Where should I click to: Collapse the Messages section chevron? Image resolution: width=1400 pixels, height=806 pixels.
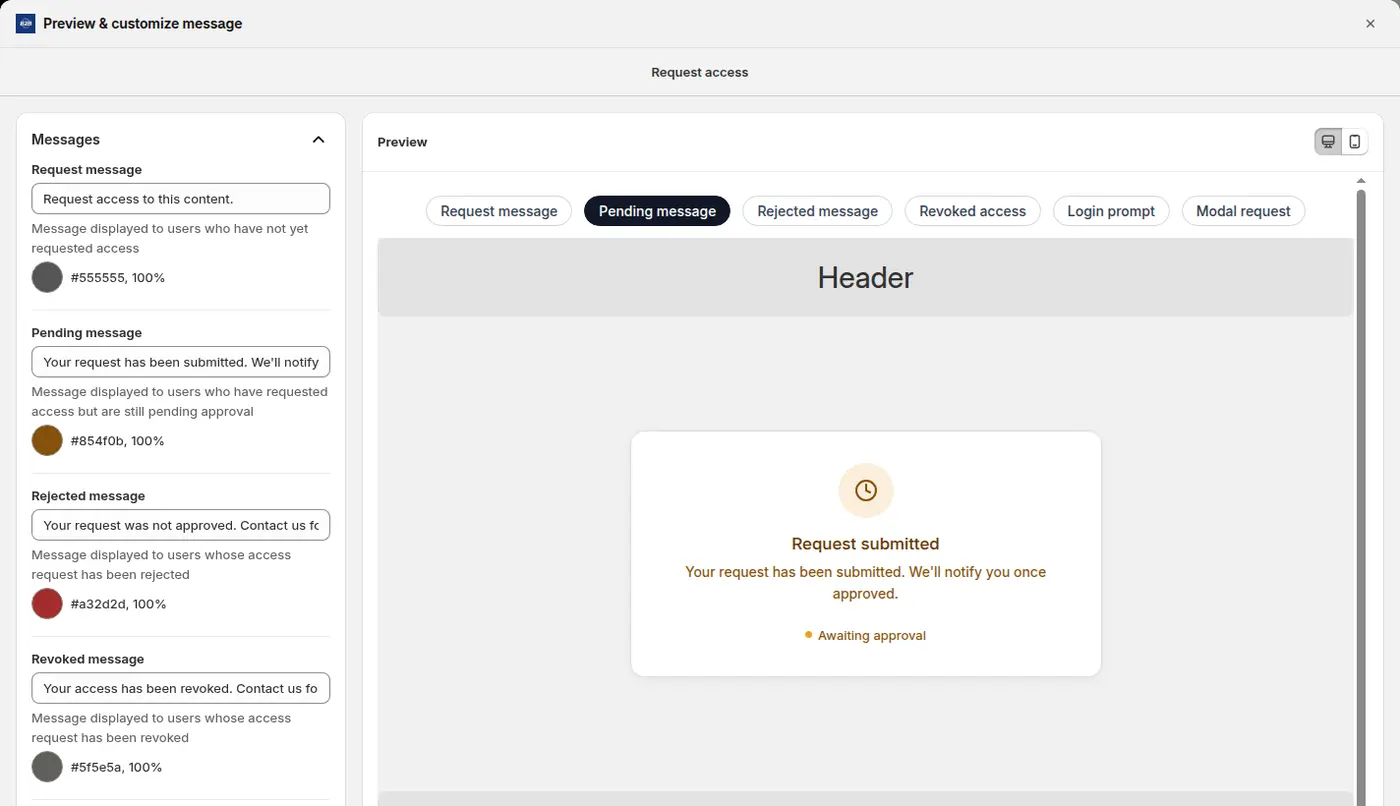tap(318, 140)
